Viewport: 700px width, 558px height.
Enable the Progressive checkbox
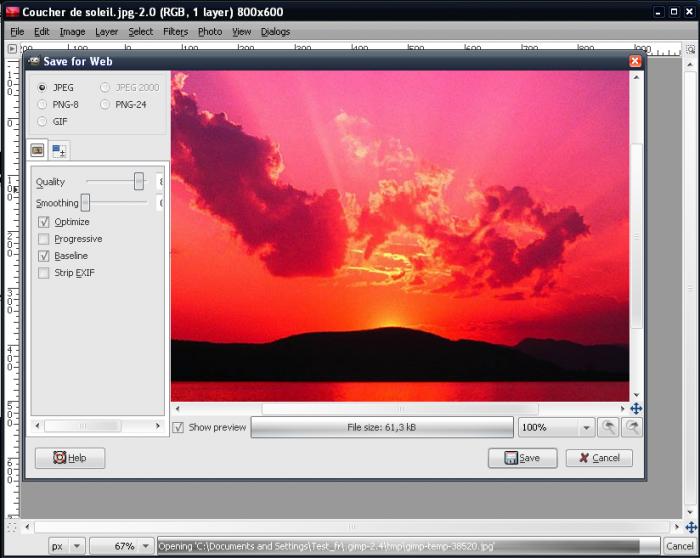point(43,239)
